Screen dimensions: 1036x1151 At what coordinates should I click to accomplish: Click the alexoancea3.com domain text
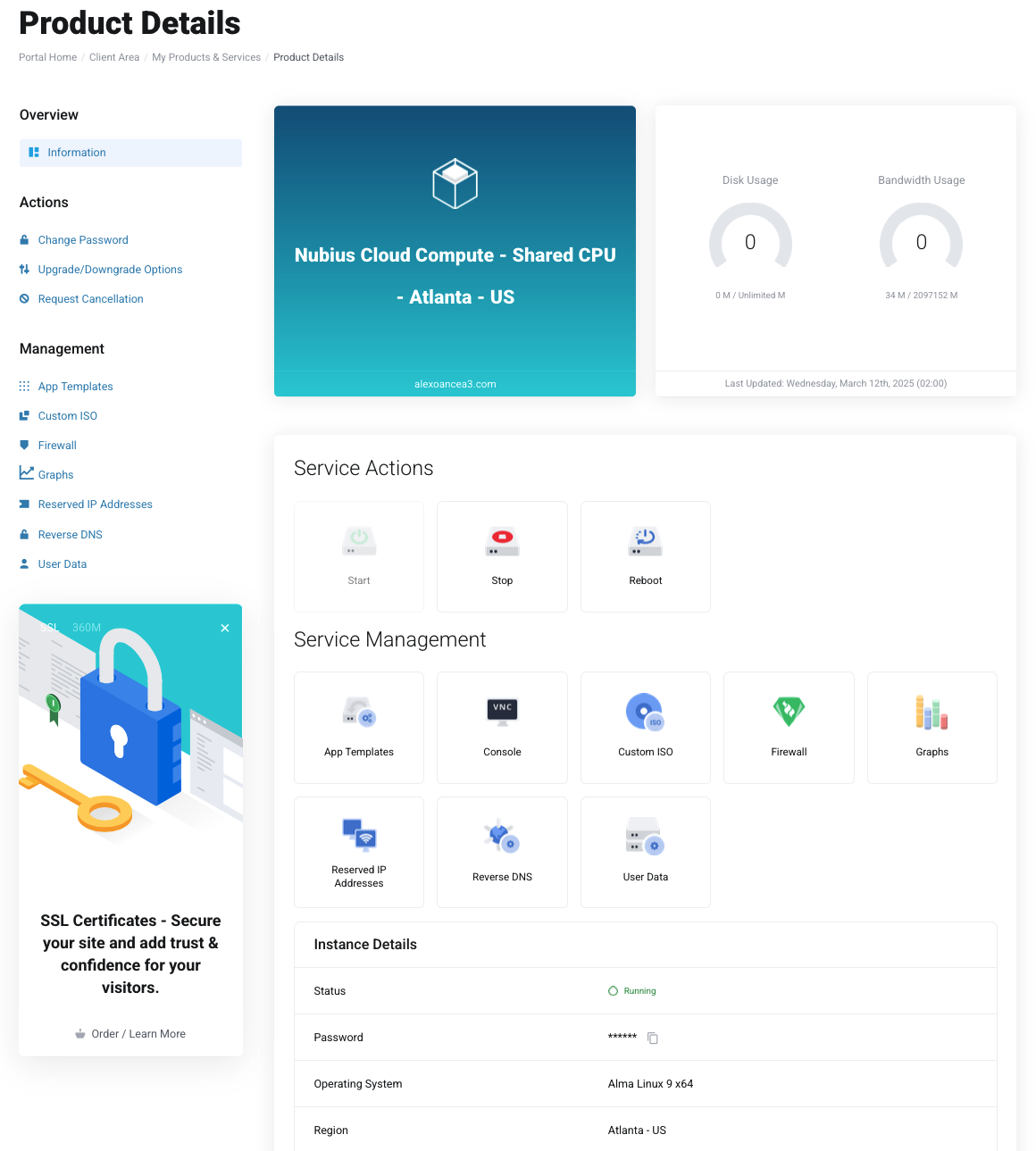pos(455,384)
